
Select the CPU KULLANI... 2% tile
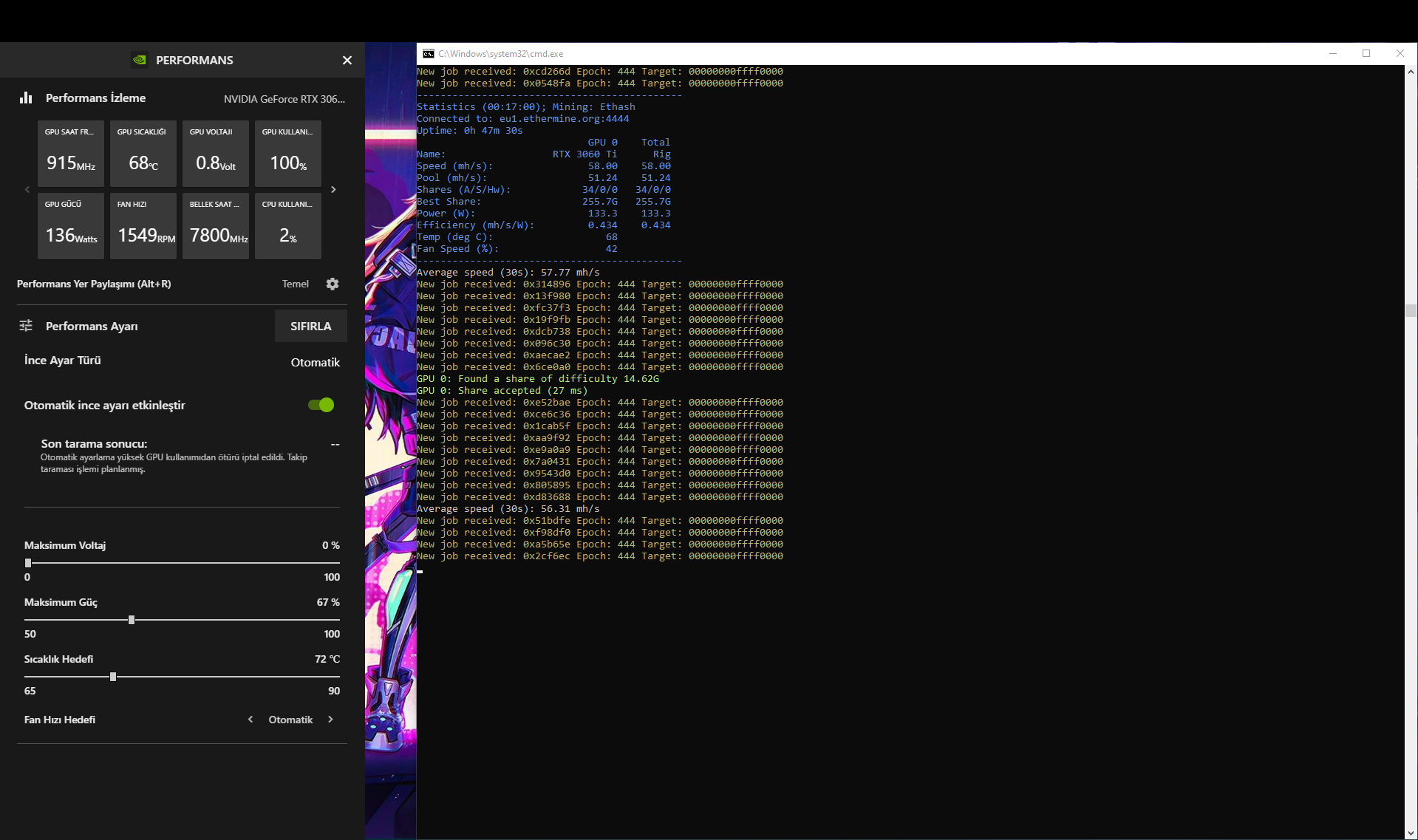[288, 226]
